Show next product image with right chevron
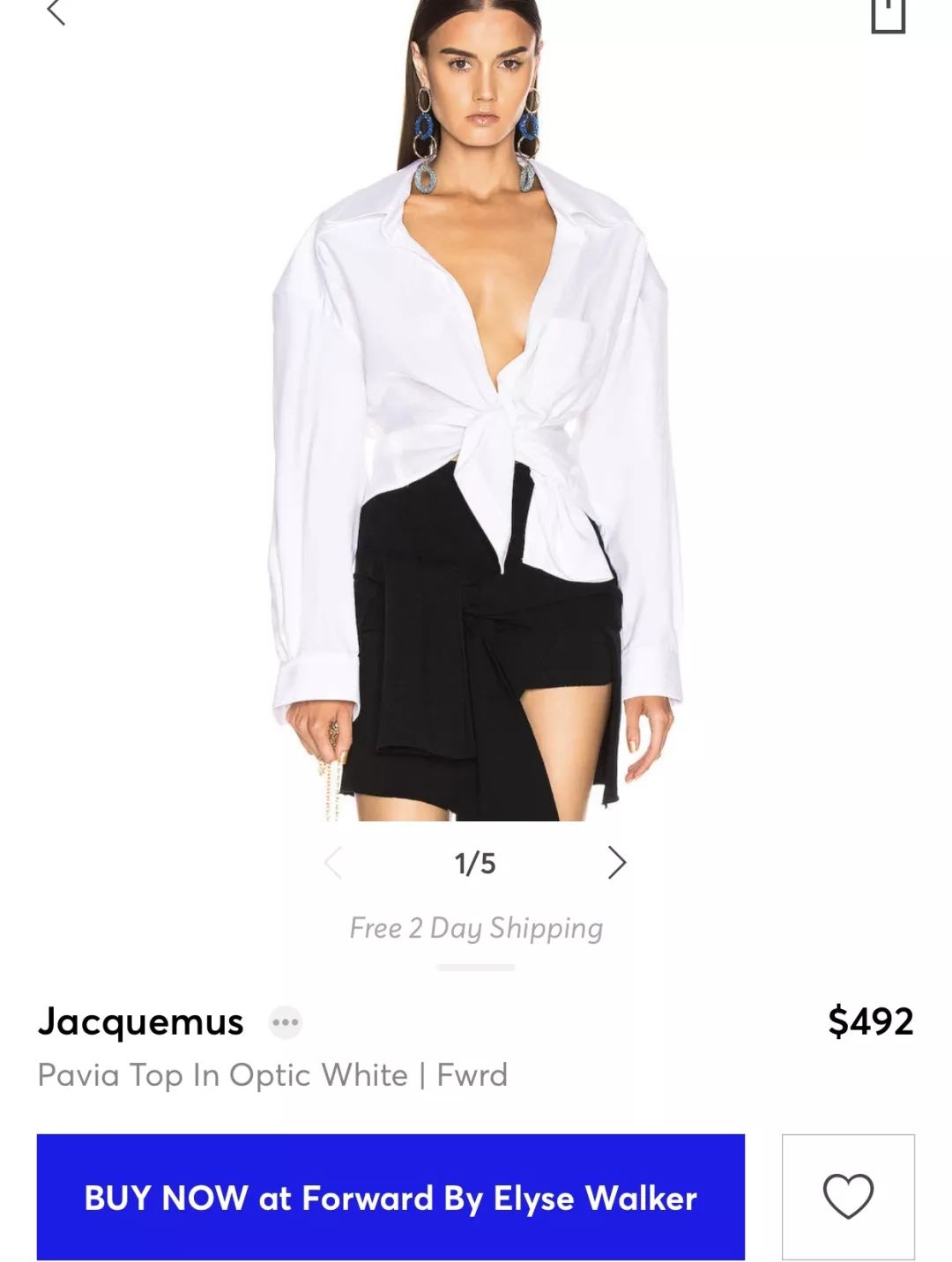 pyautogui.click(x=617, y=862)
